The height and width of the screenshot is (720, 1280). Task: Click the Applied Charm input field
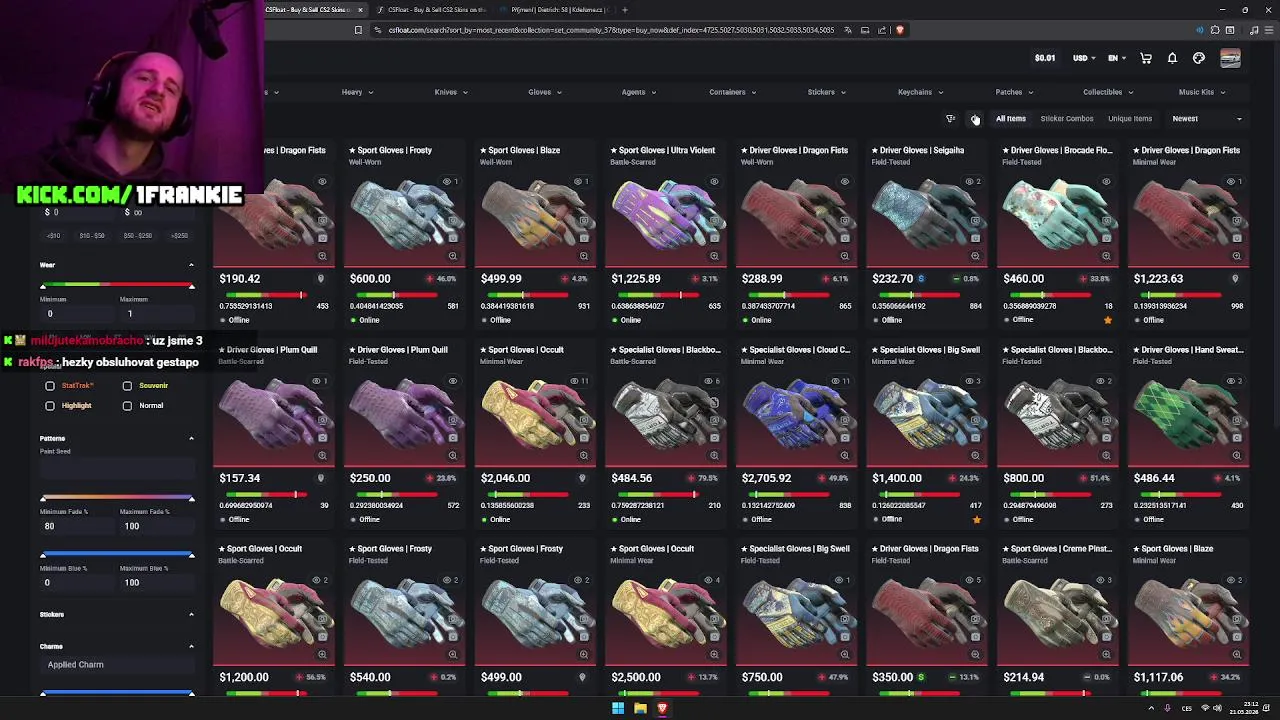pos(117,665)
